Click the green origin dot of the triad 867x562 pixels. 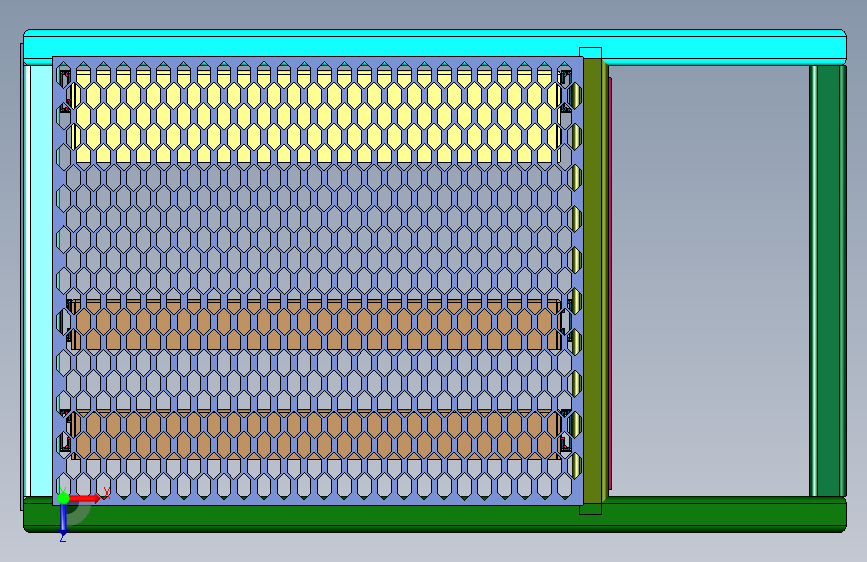point(63,498)
